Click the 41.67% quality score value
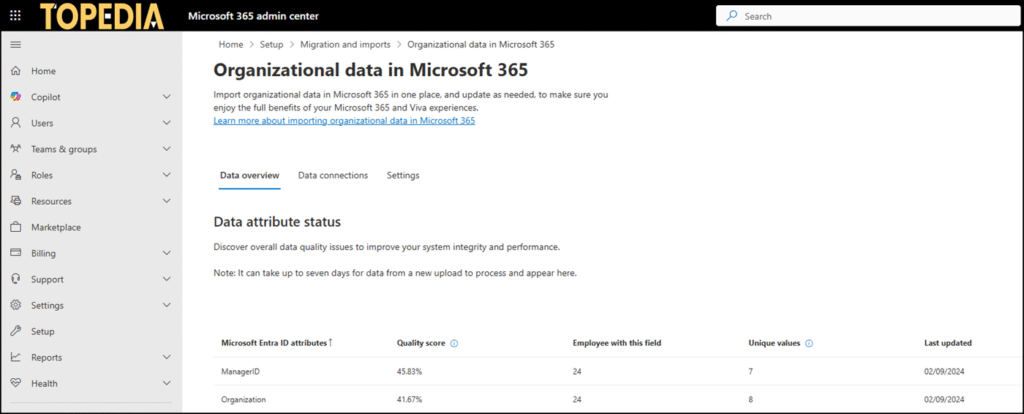 click(x=409, y=399)
